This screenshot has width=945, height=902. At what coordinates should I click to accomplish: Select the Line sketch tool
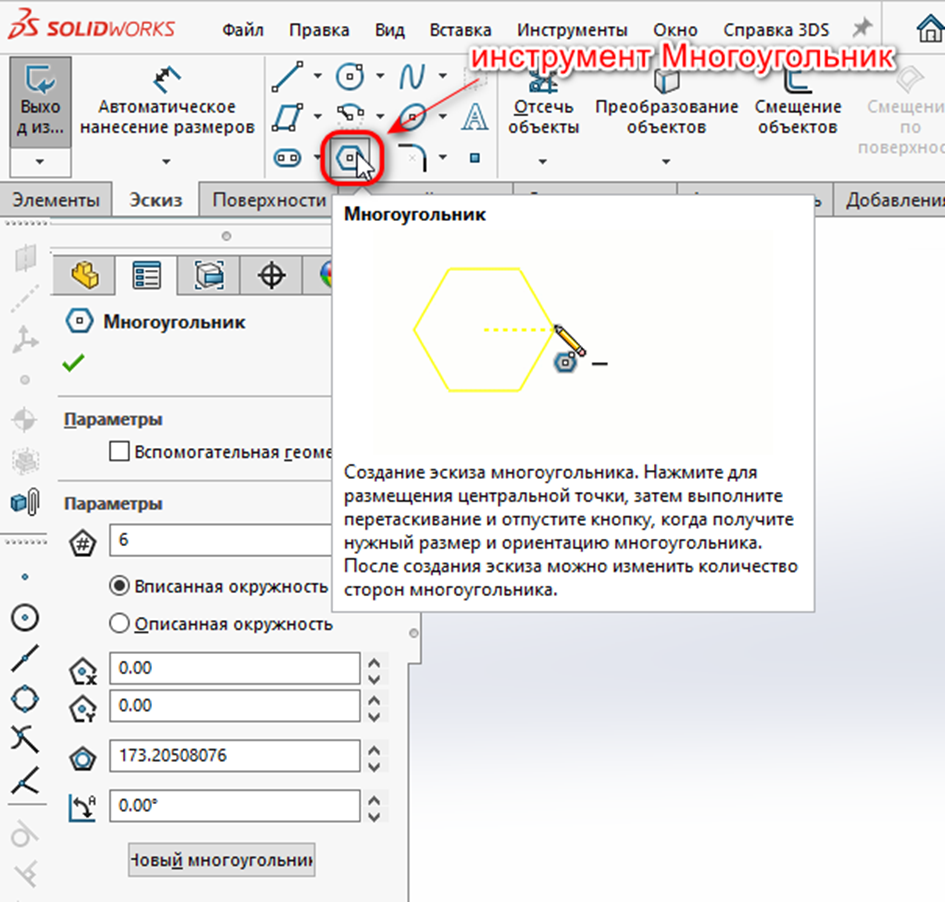[x=287, y=77]
